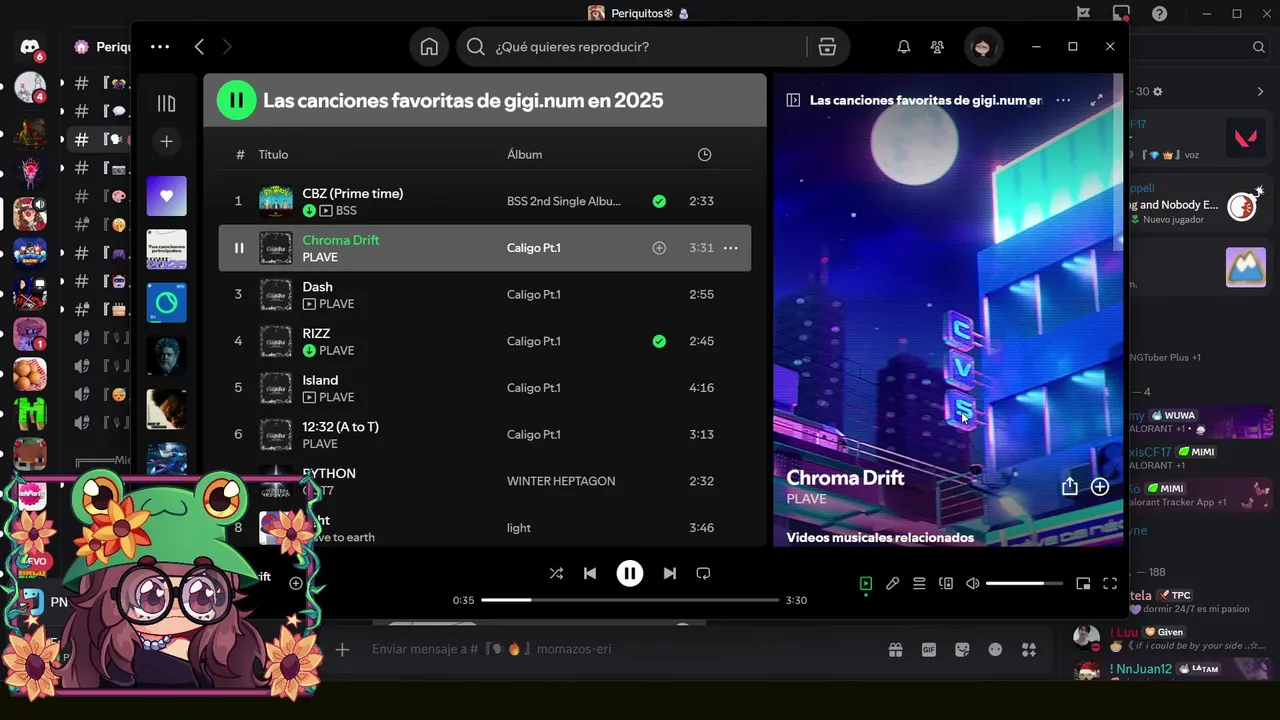Add Chroma Drift to Liked Songs
Image resolution: width=1280 pixels, height=720 pixels.
tap(659, 248)
